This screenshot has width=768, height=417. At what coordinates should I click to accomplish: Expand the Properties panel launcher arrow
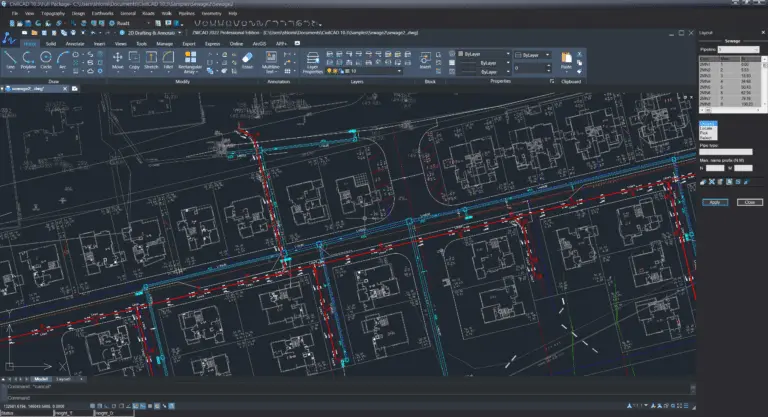[552, 81]
